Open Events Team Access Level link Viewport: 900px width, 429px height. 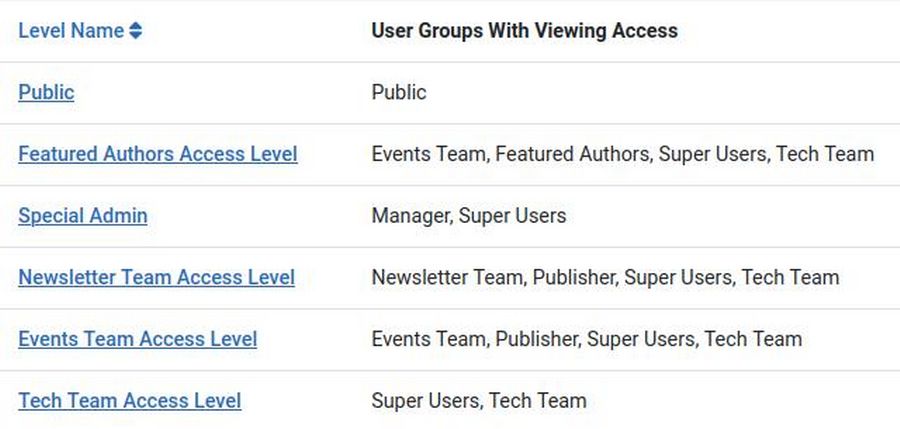137,339
